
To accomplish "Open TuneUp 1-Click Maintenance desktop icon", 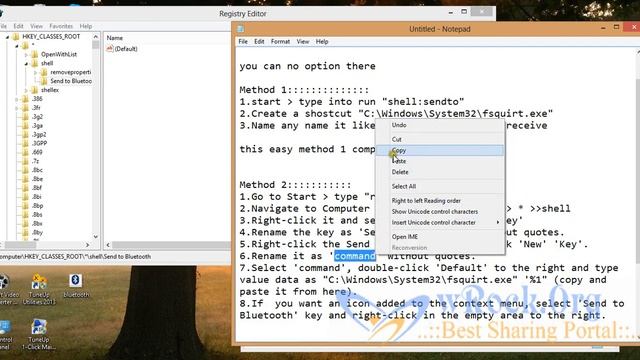I will 39,327.
